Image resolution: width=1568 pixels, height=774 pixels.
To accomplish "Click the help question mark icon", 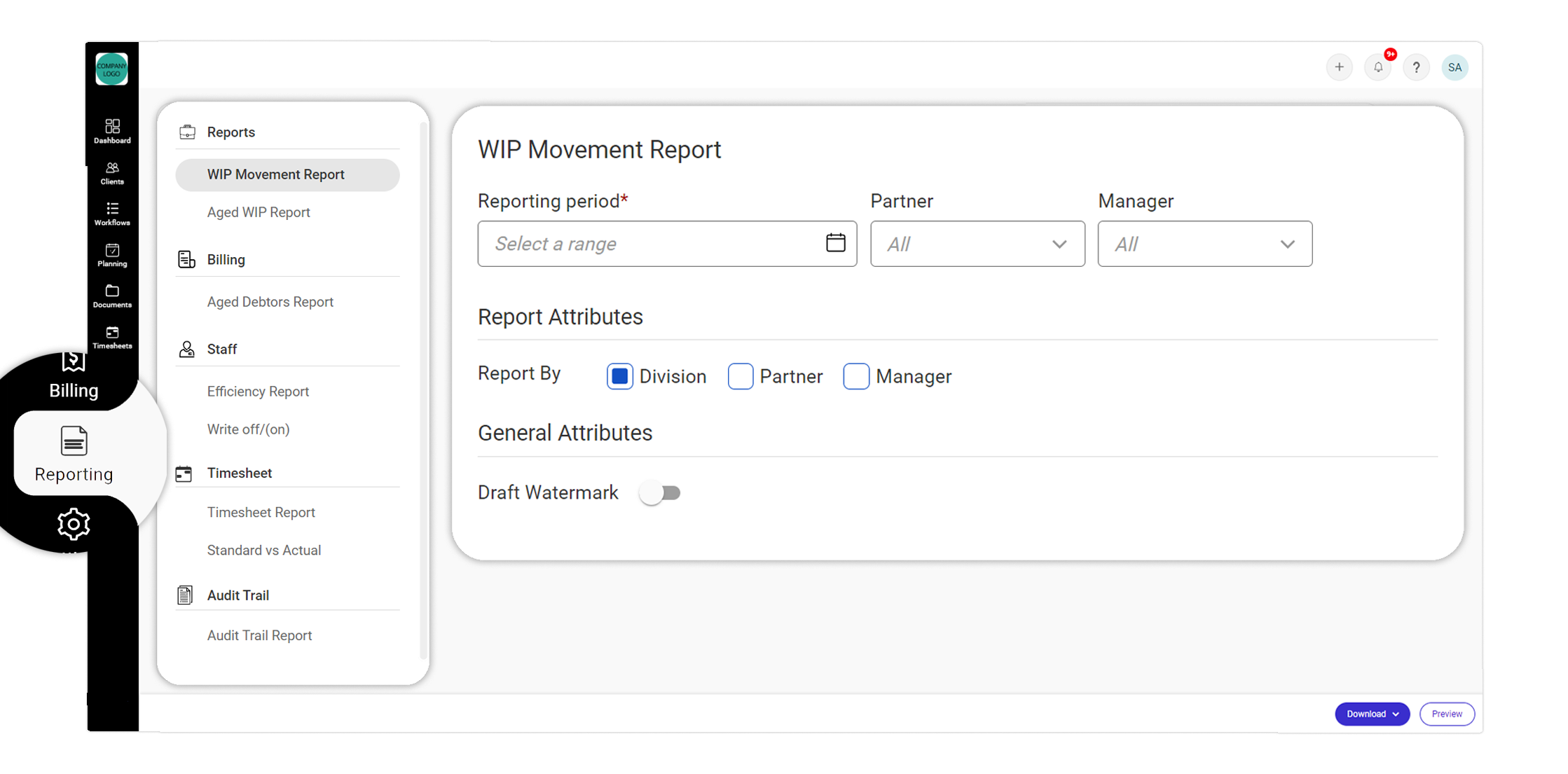I will (1416, 67).
